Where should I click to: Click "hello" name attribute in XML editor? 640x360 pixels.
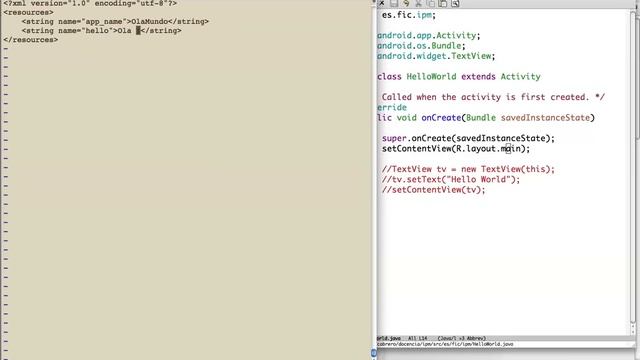pyautogui.click(x=97, y=31)
